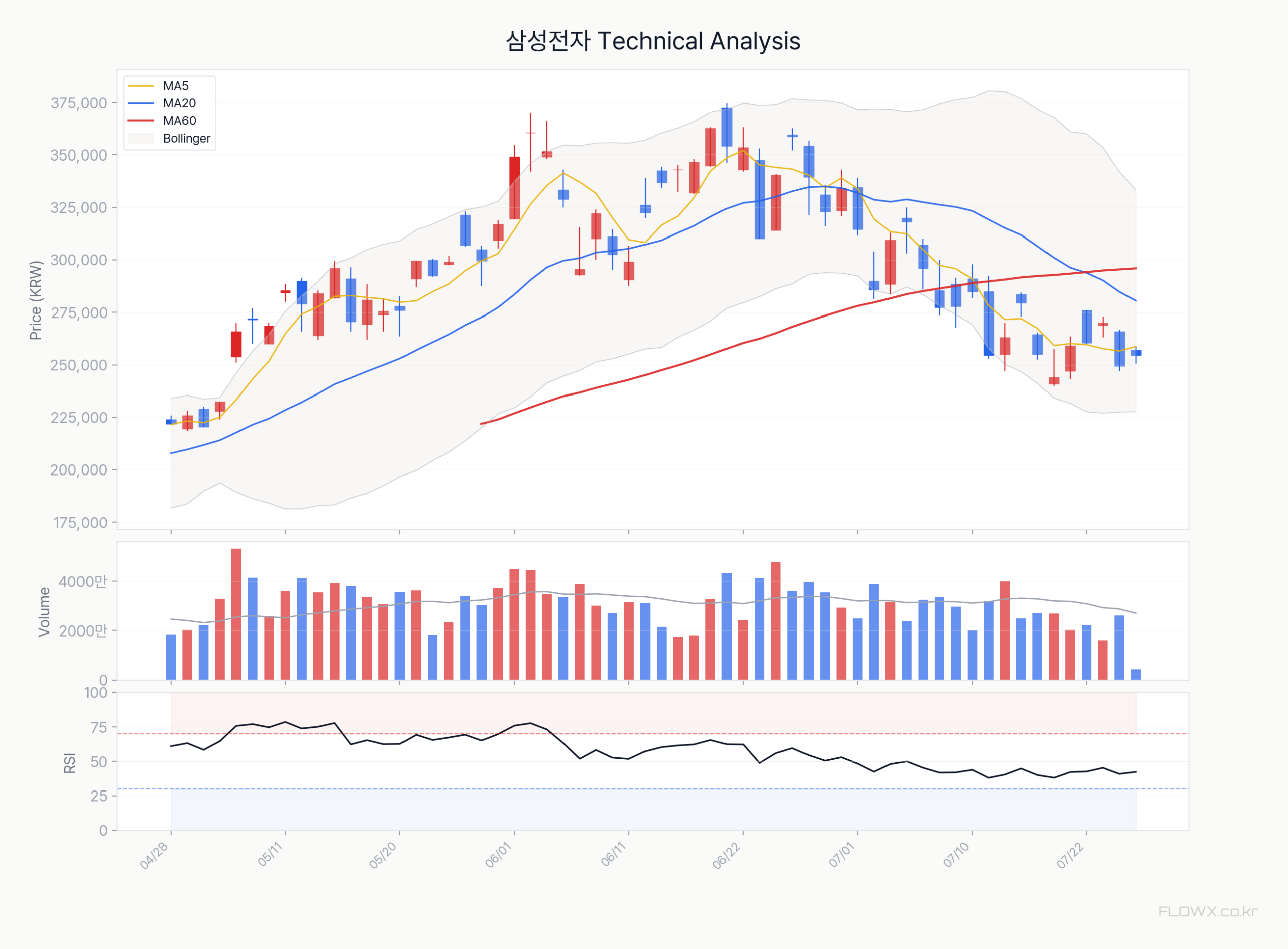Click the 300,000 price axis label

78,260
